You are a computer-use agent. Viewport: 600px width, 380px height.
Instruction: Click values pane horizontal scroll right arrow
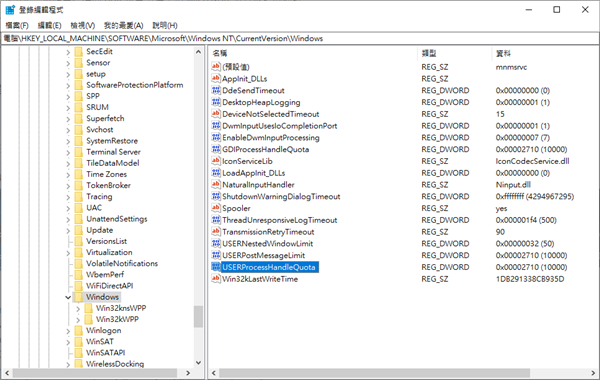click(x=593, y=373)
